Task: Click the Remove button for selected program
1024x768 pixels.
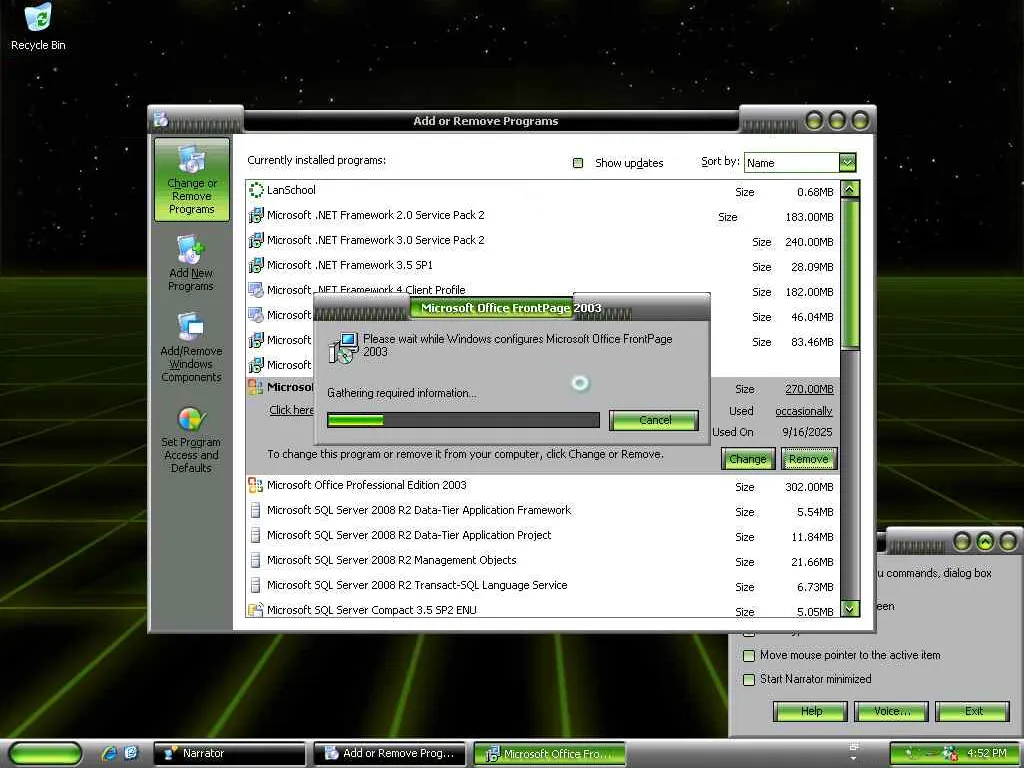Action: click(x=808, y=459)
